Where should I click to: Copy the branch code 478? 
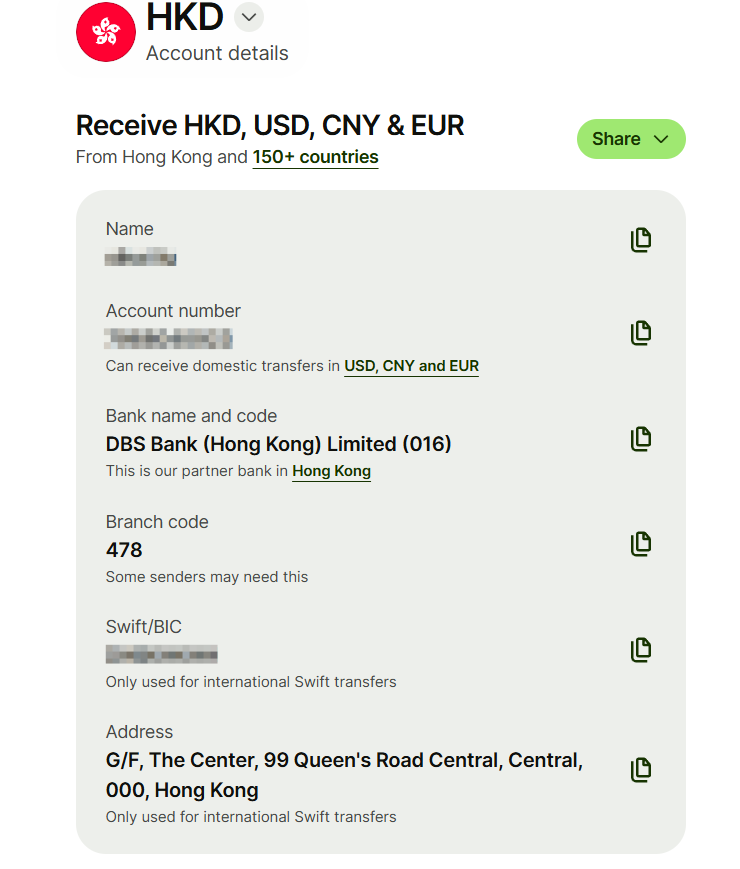click(641, 544)
